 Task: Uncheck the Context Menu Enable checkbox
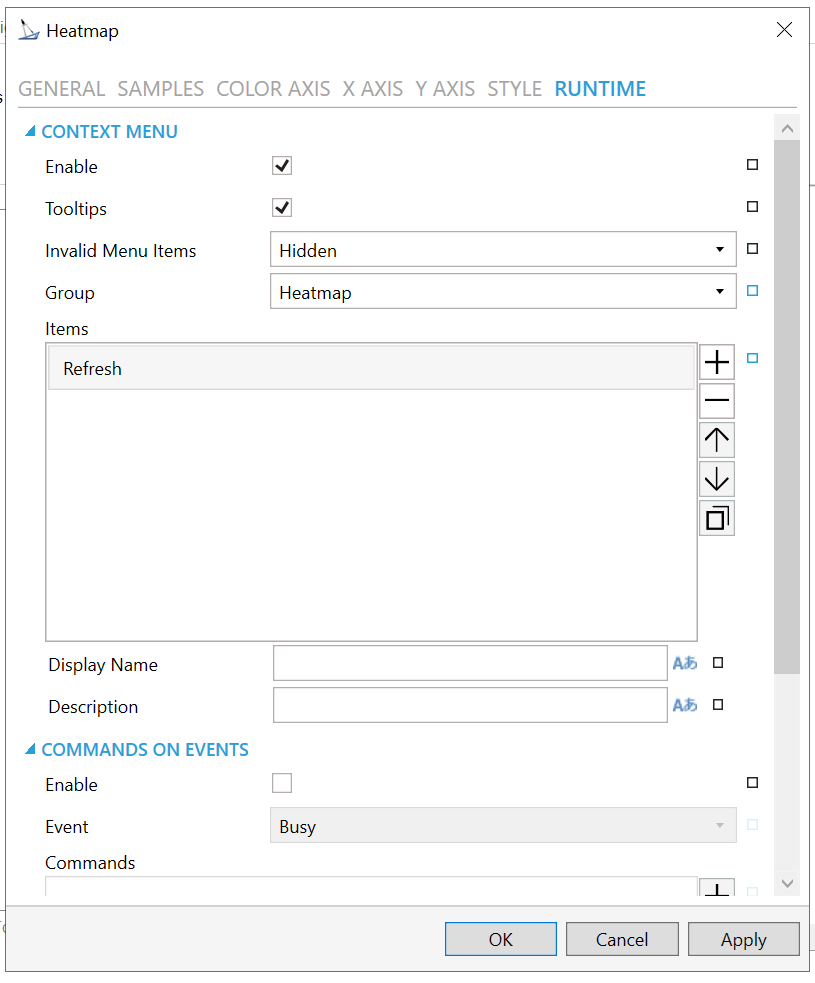(282, 166)
